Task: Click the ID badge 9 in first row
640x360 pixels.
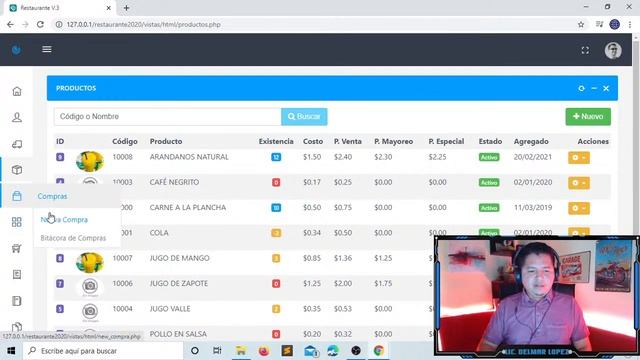Action: point(60,157)
